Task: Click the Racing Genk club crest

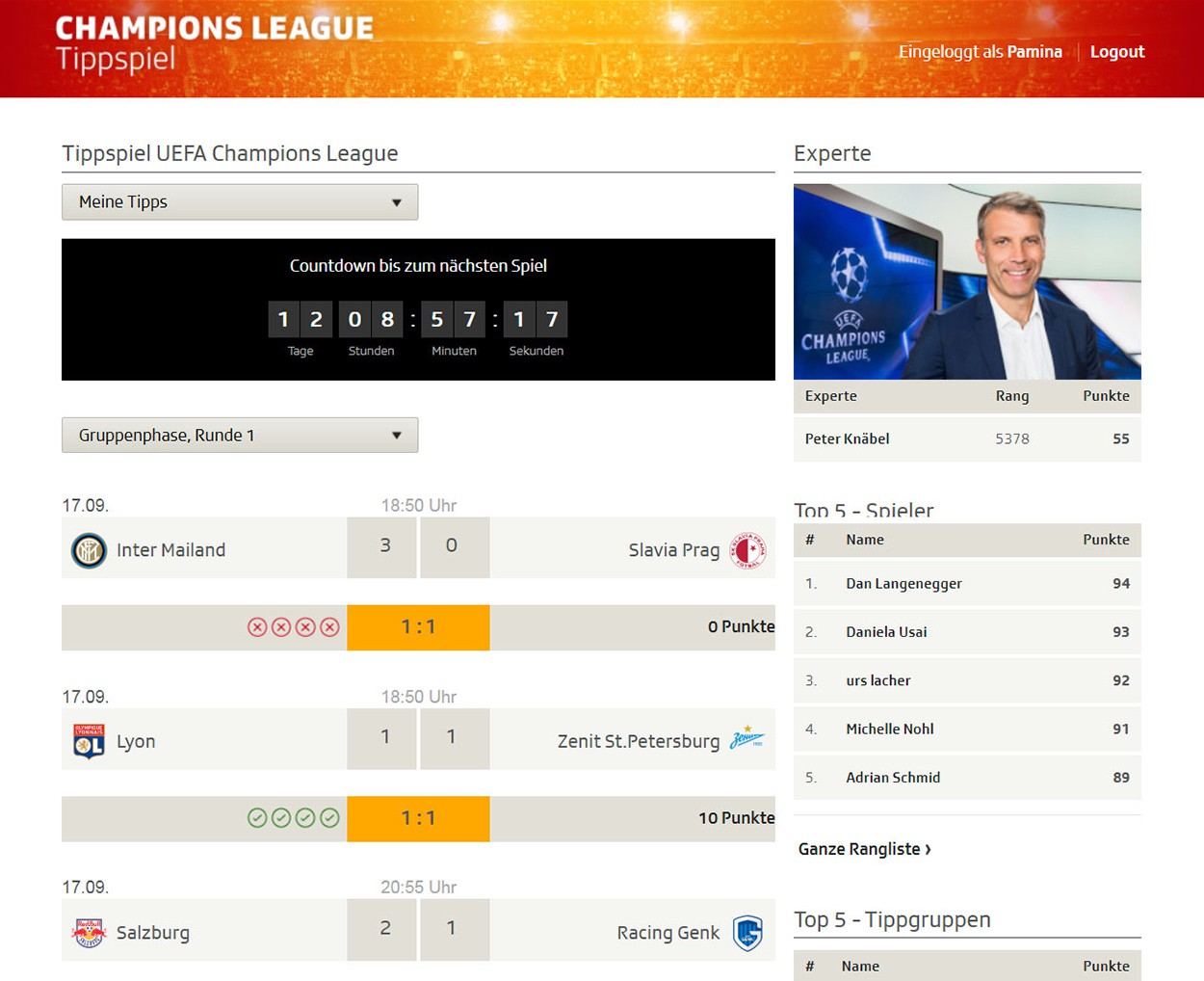Action: (747, 932)
